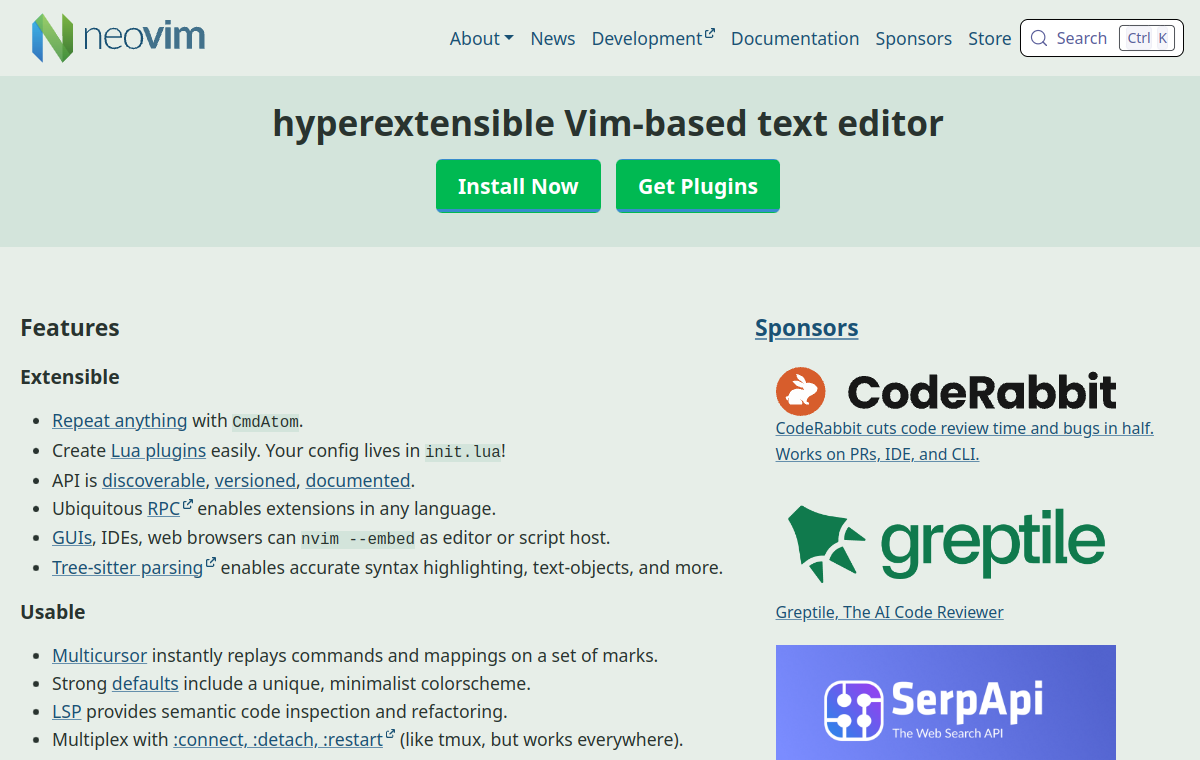1200x760 pixels.
Task: Open the About dropdown menu
Action: coord(481,38)
